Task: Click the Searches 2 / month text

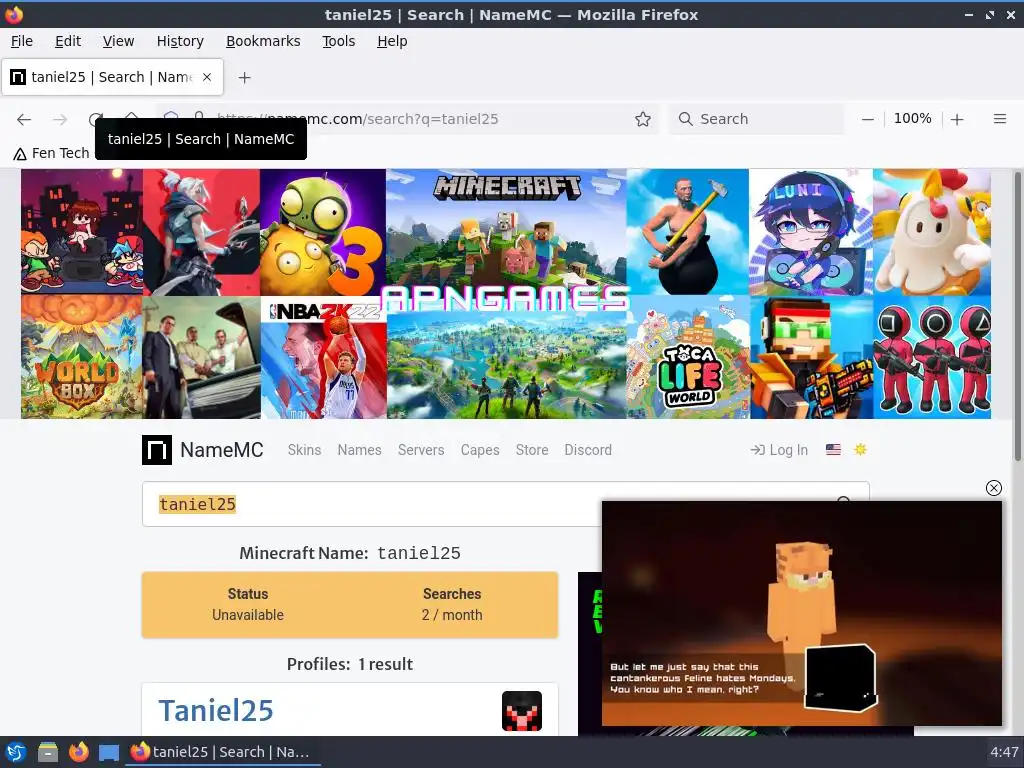Action: pyautogui.click(x=452, y=605)
